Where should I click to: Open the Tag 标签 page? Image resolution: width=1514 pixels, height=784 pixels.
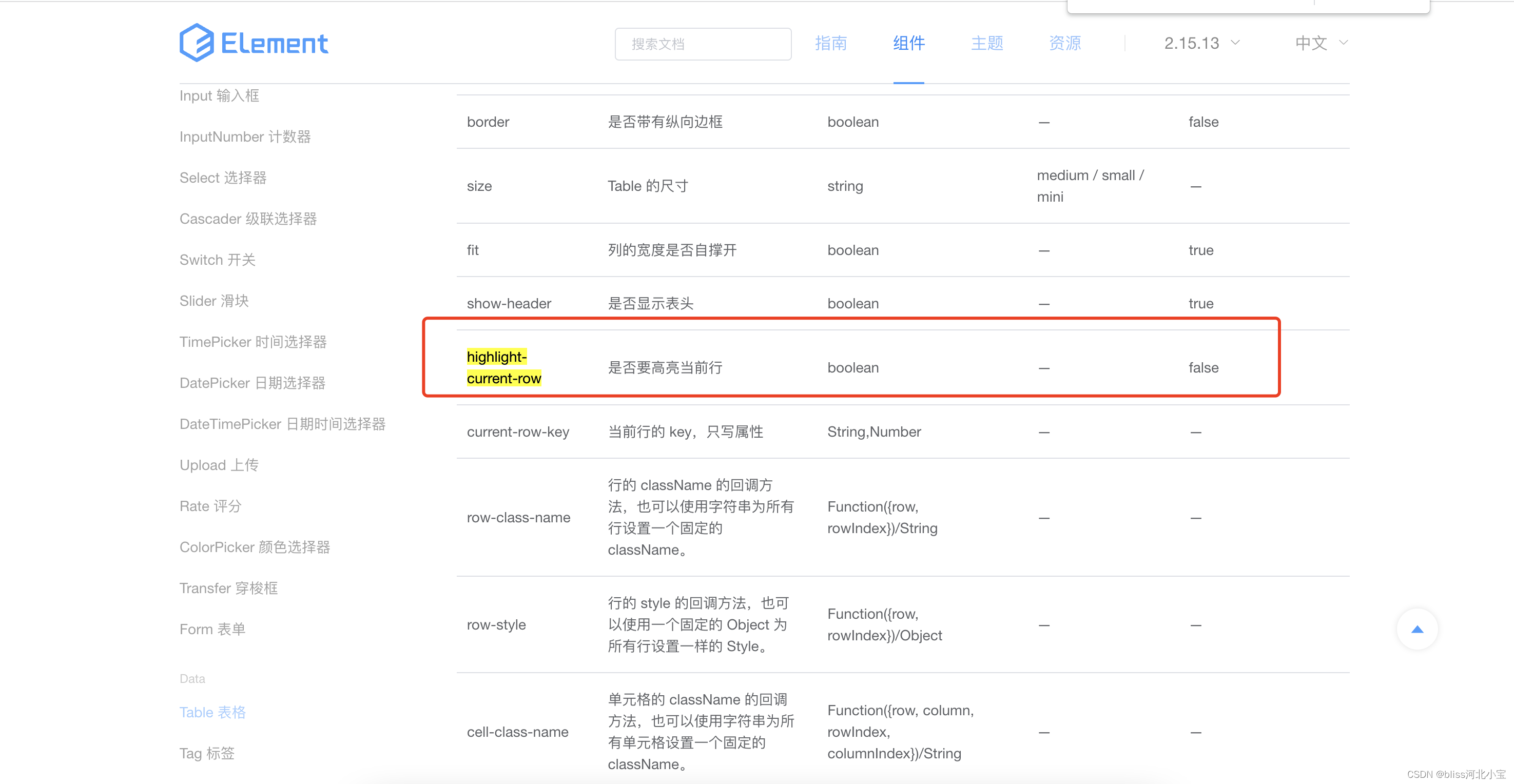click(x=206, y=753)
